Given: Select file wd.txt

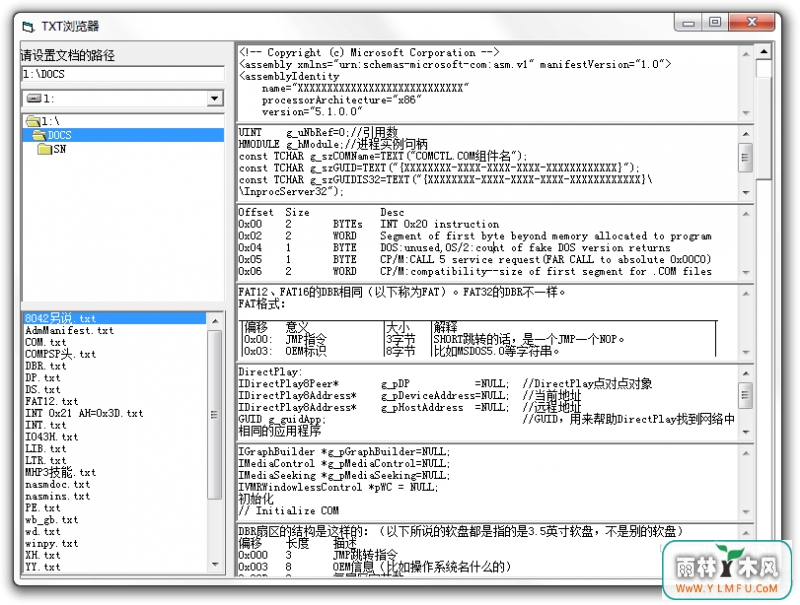Looking at the screenshot, I should [42, 531].
